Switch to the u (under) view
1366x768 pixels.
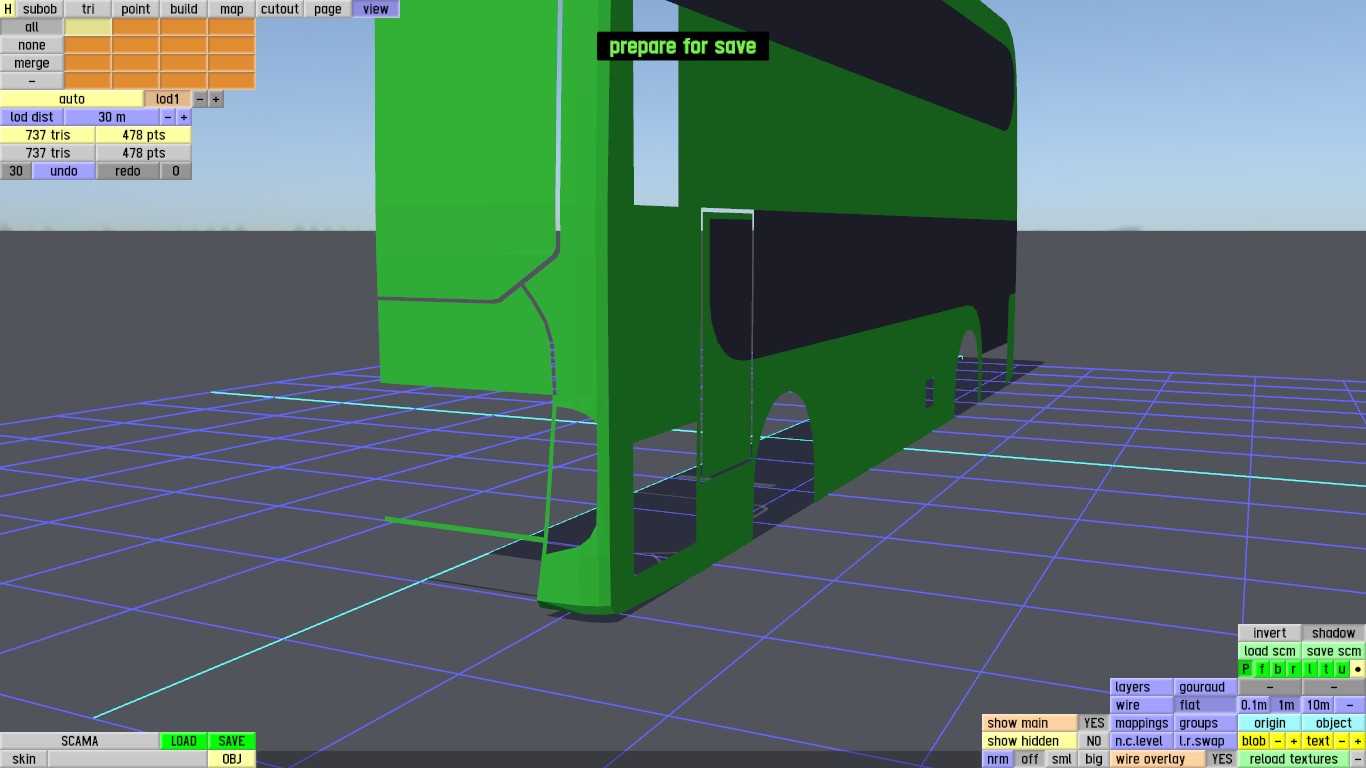point(1342,669)
